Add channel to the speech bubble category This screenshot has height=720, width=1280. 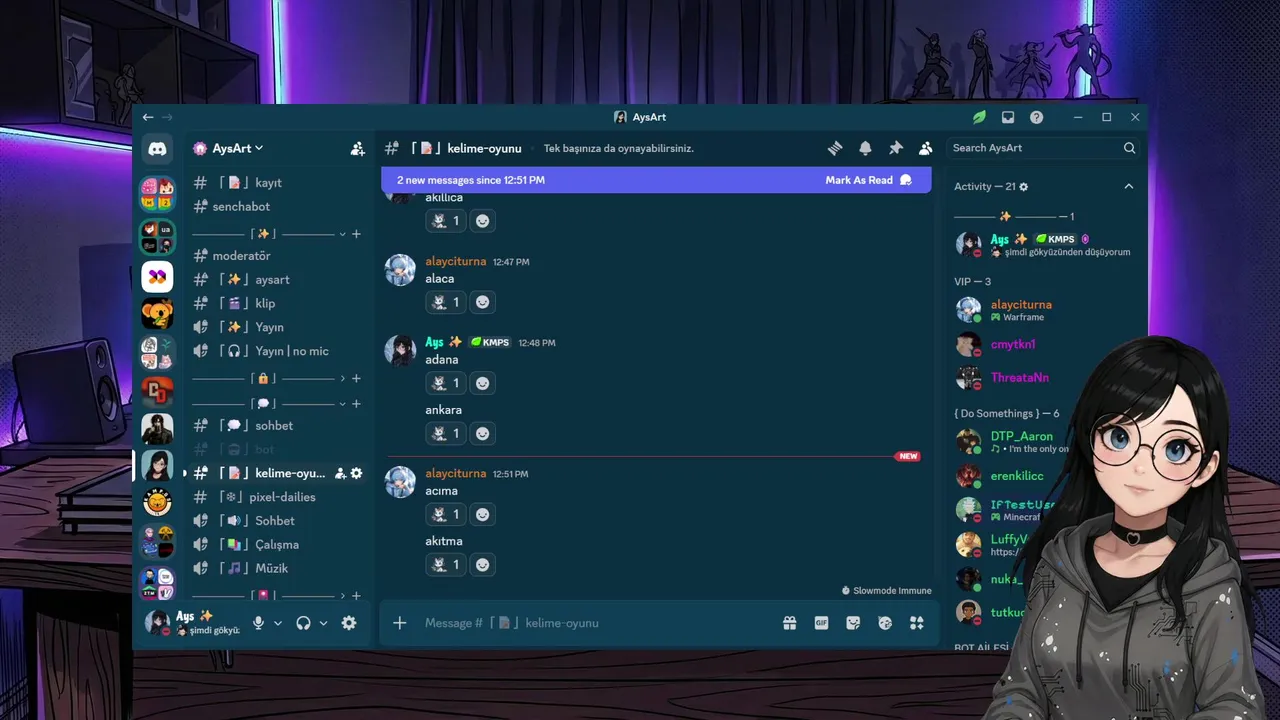pos(356,404)
